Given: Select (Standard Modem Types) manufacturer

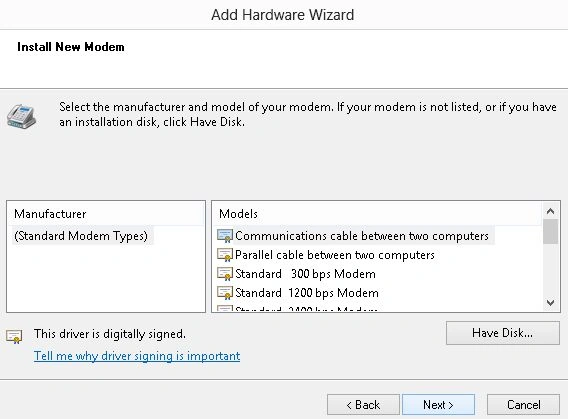Looking at the screenshot, I should [81, 236].
